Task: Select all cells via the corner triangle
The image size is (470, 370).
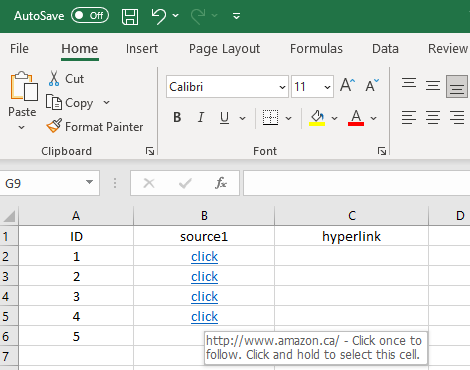Action: click(9, 216)
